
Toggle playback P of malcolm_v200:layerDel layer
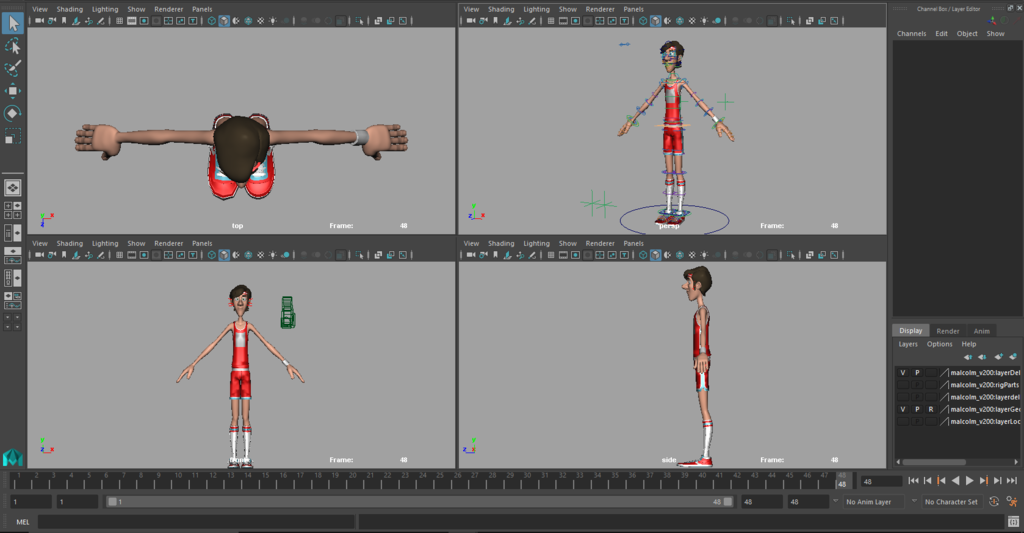tap(917, 373)
